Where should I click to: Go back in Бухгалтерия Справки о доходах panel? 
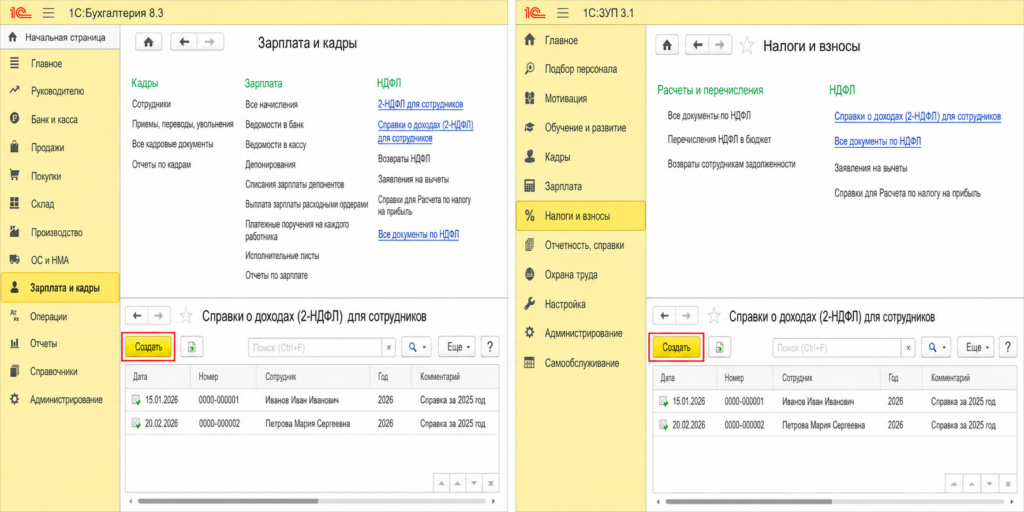(136, 315)
